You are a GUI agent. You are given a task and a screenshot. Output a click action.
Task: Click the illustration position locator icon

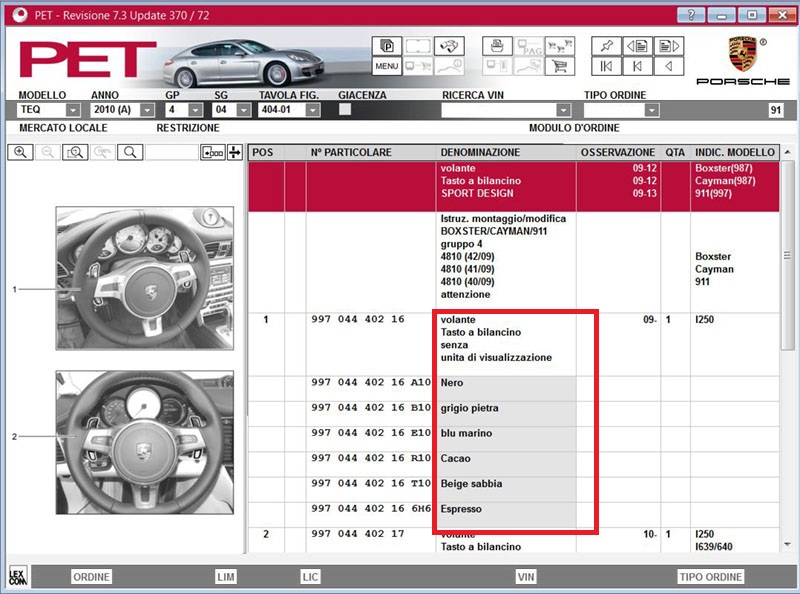213,152
